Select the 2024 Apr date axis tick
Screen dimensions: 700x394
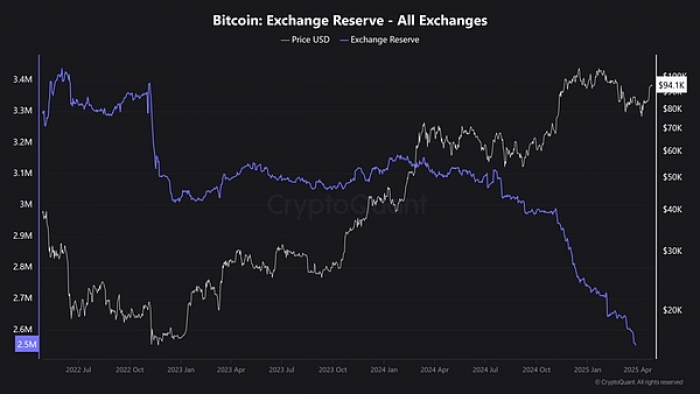pos(434,370)
